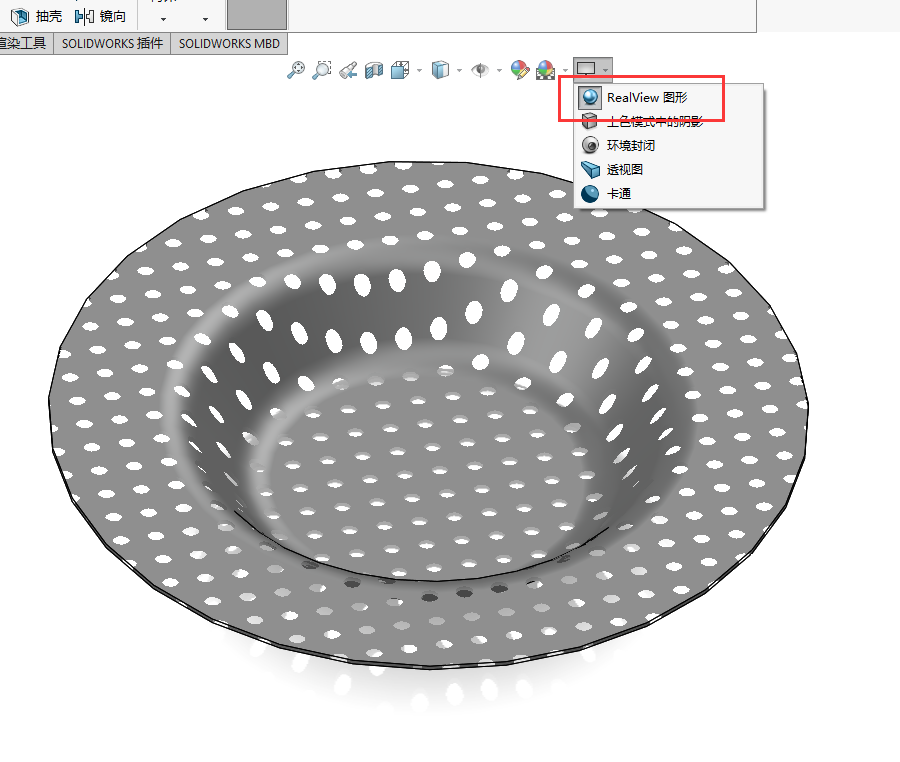Toggle shadows in shaded mode (上色模式中的阴影)
900x762 pixels.
click(669, 122)
